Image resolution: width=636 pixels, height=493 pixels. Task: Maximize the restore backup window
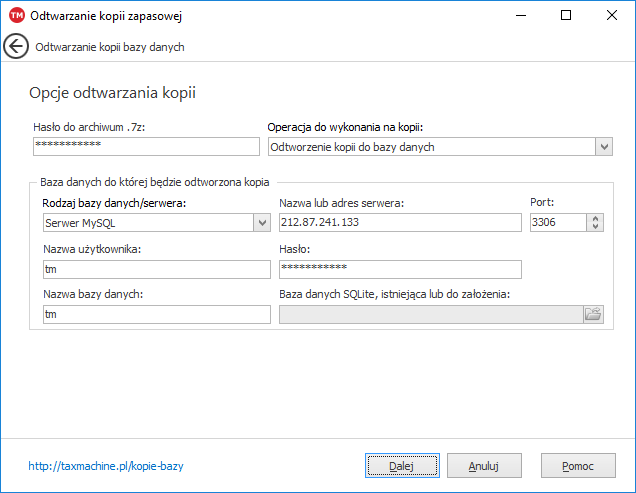point(566,16)
